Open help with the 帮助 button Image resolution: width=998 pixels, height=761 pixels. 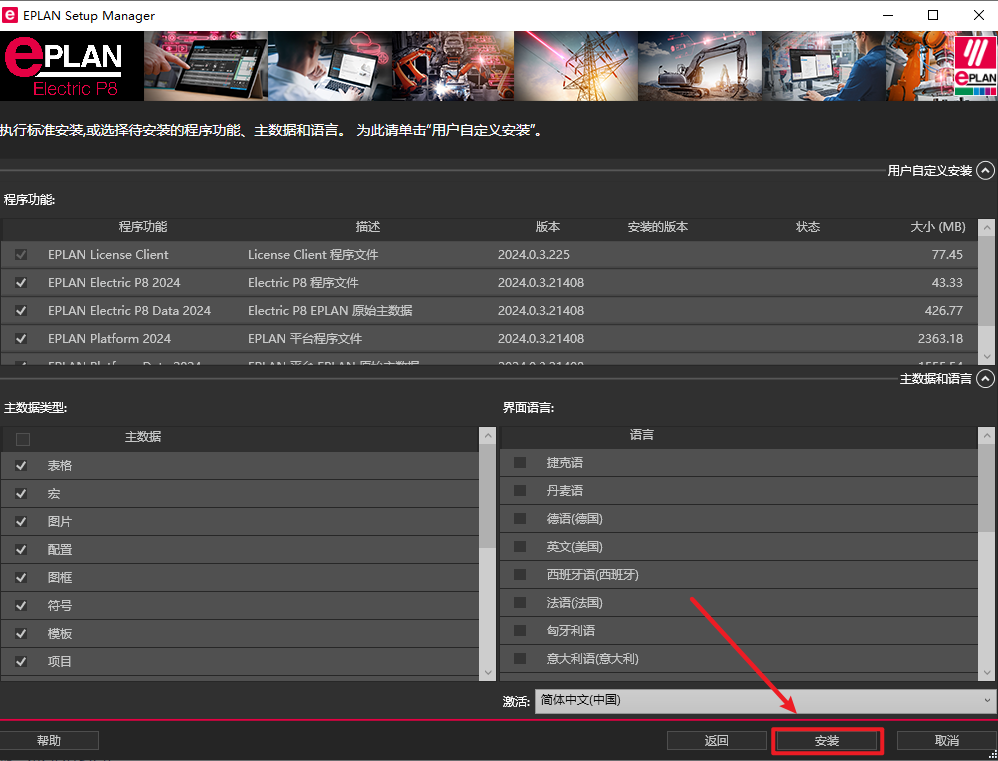point(49,741)
